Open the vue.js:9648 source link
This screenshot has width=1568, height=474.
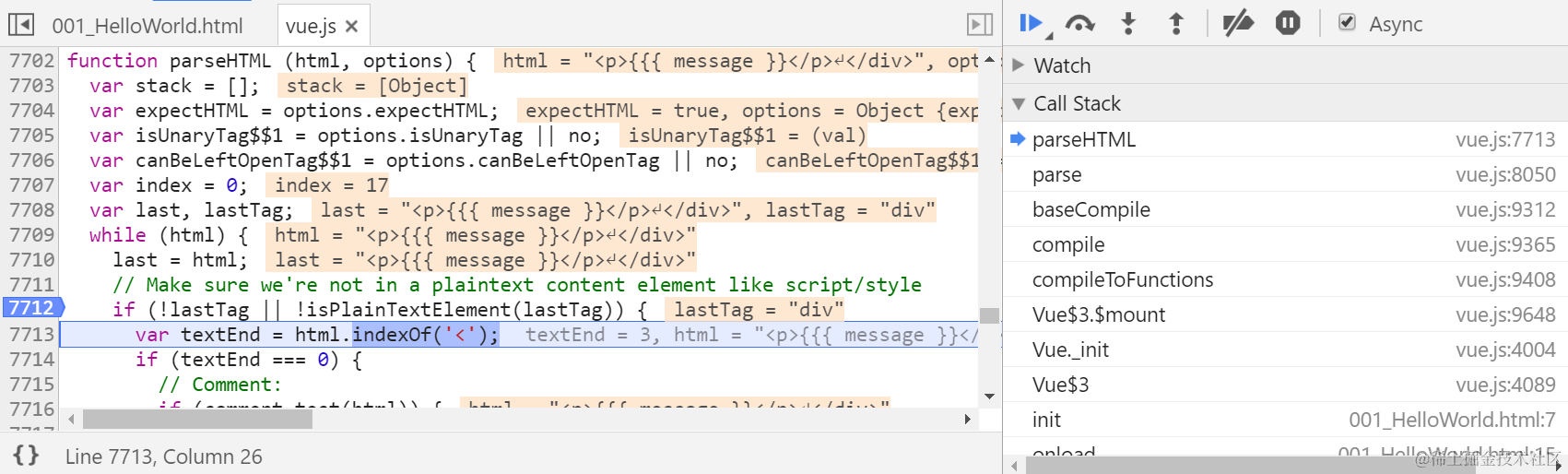coord(1505,314)
